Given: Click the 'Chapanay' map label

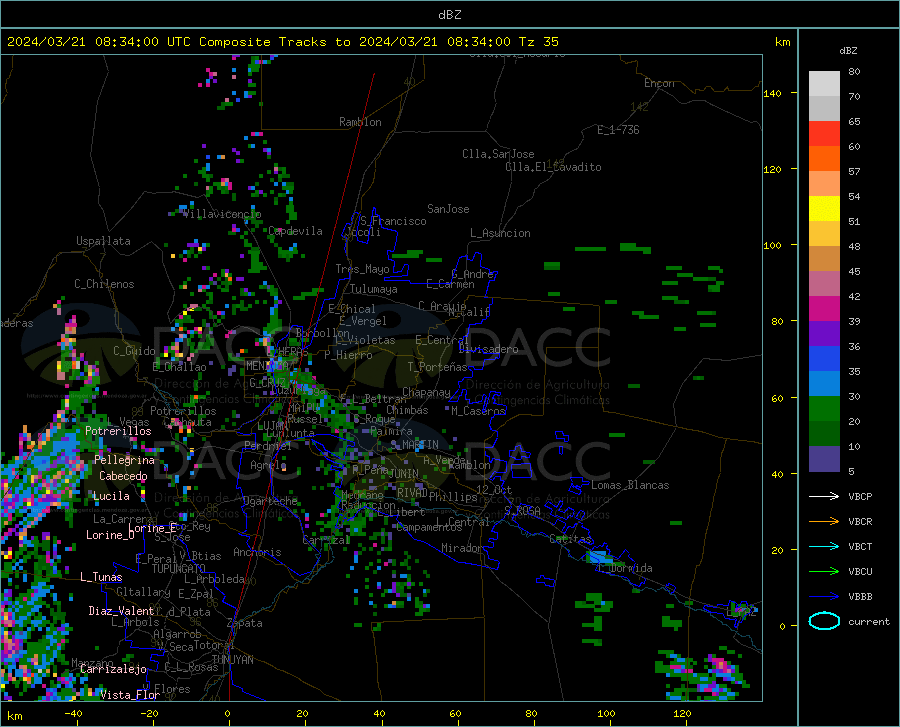Looking at the screenshot, I should click(x=426, y=392).
